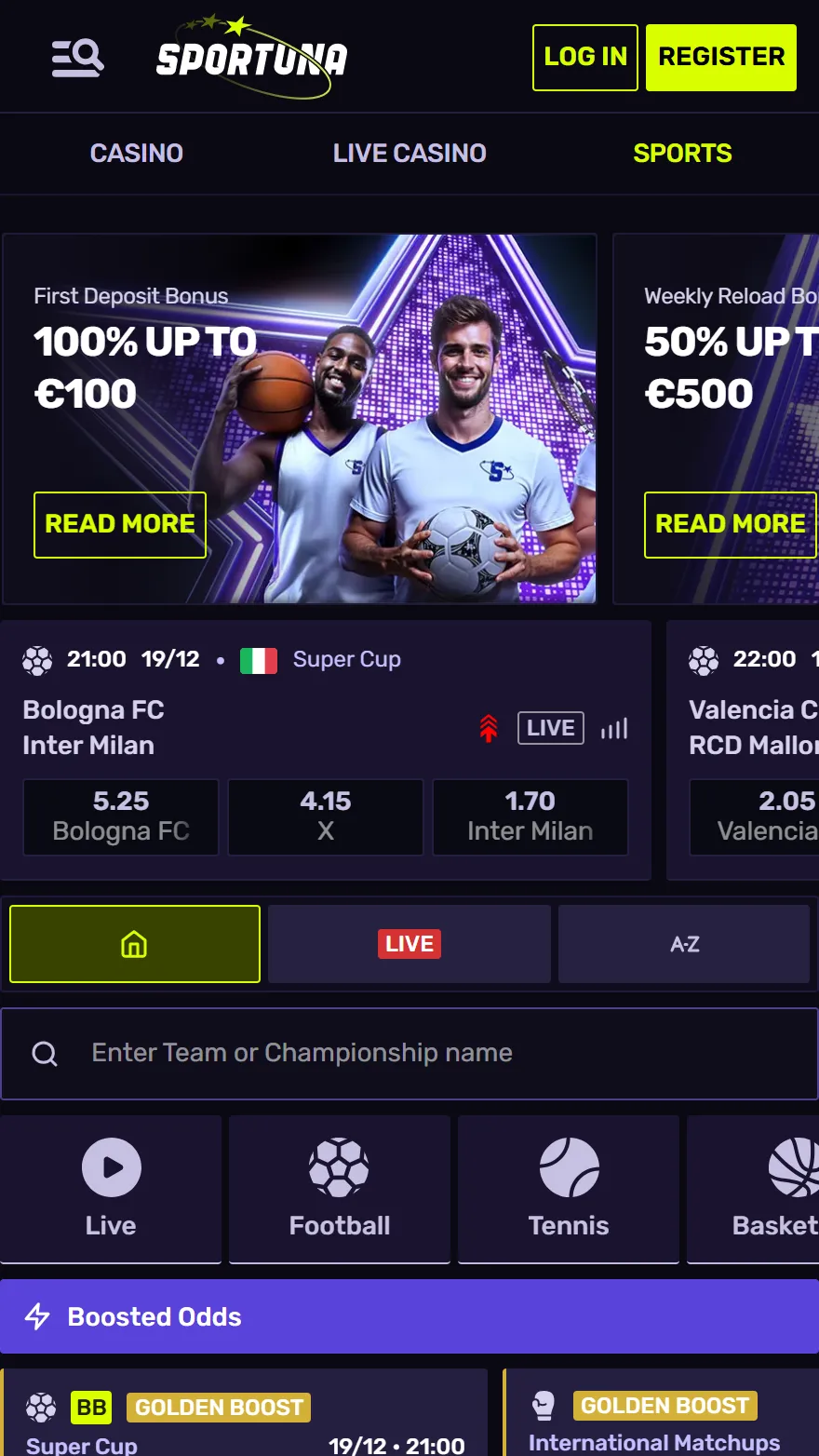
Task: Click the REGISTER button
Action: [x=721, y=58]
